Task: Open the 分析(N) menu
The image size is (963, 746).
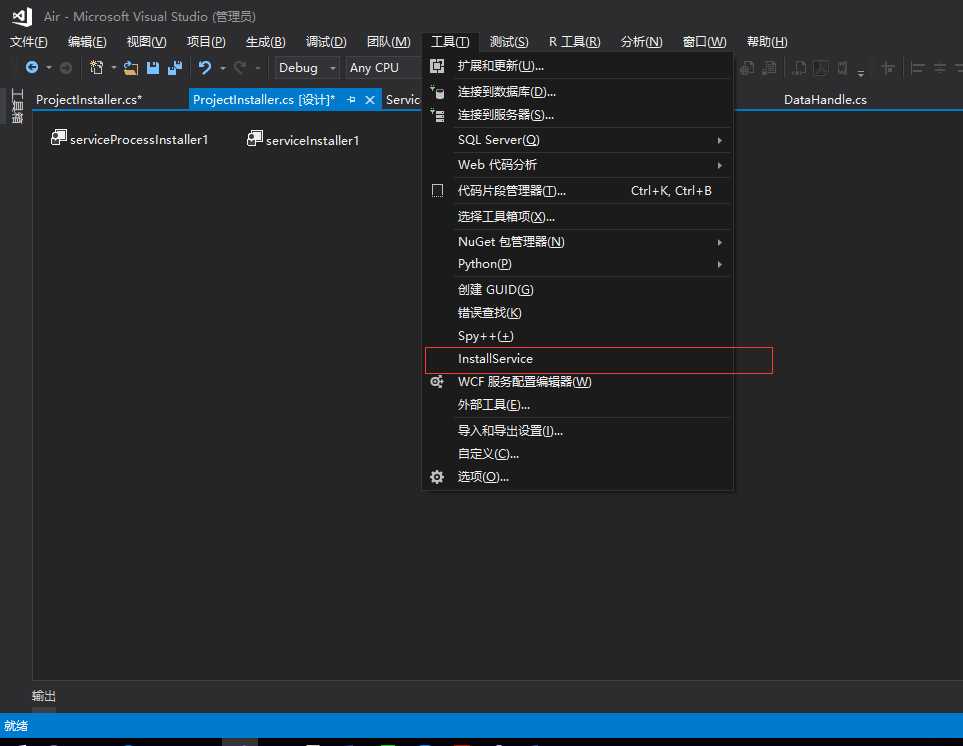Action: [642, 42]
